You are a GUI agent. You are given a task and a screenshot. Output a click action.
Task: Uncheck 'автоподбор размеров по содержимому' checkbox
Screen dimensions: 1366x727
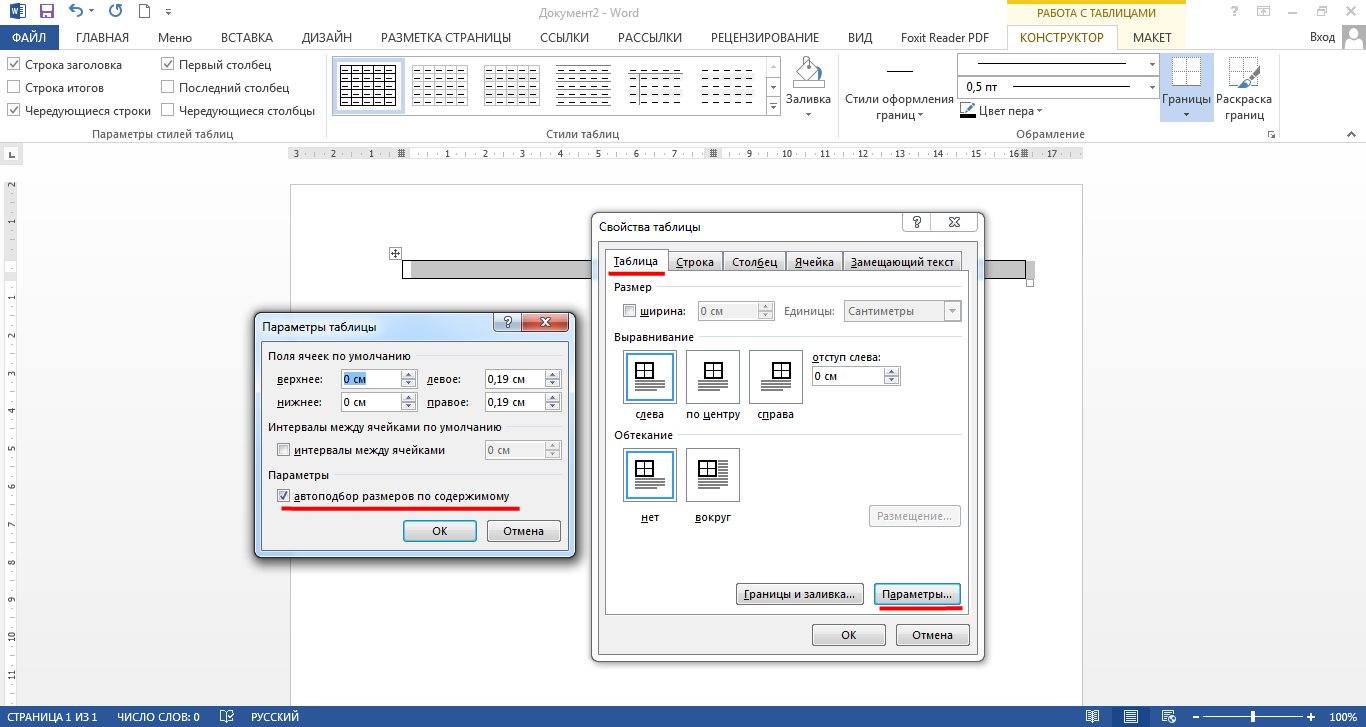(x=284, y=496)
